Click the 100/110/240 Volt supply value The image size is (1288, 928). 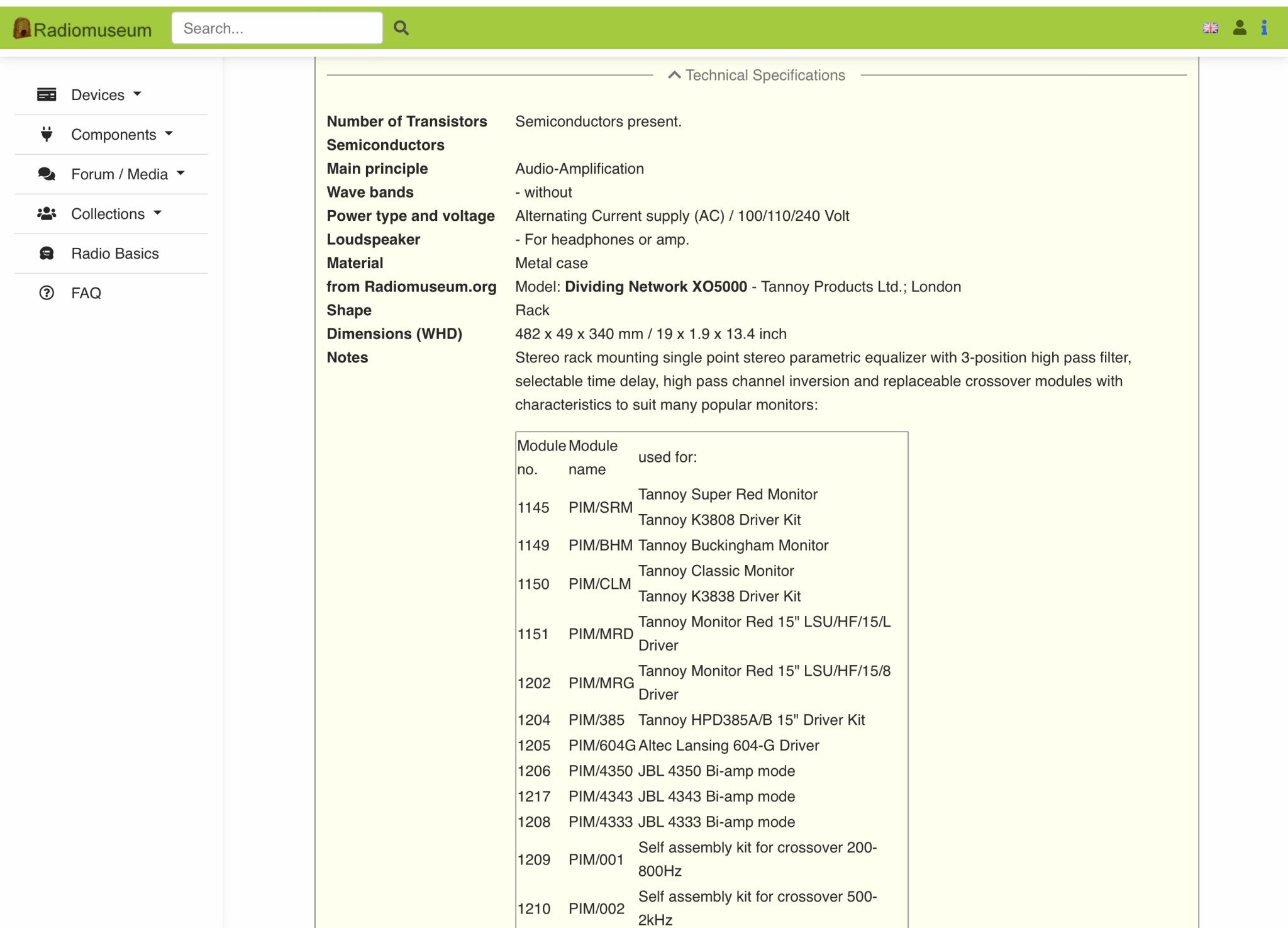point(793,215)
